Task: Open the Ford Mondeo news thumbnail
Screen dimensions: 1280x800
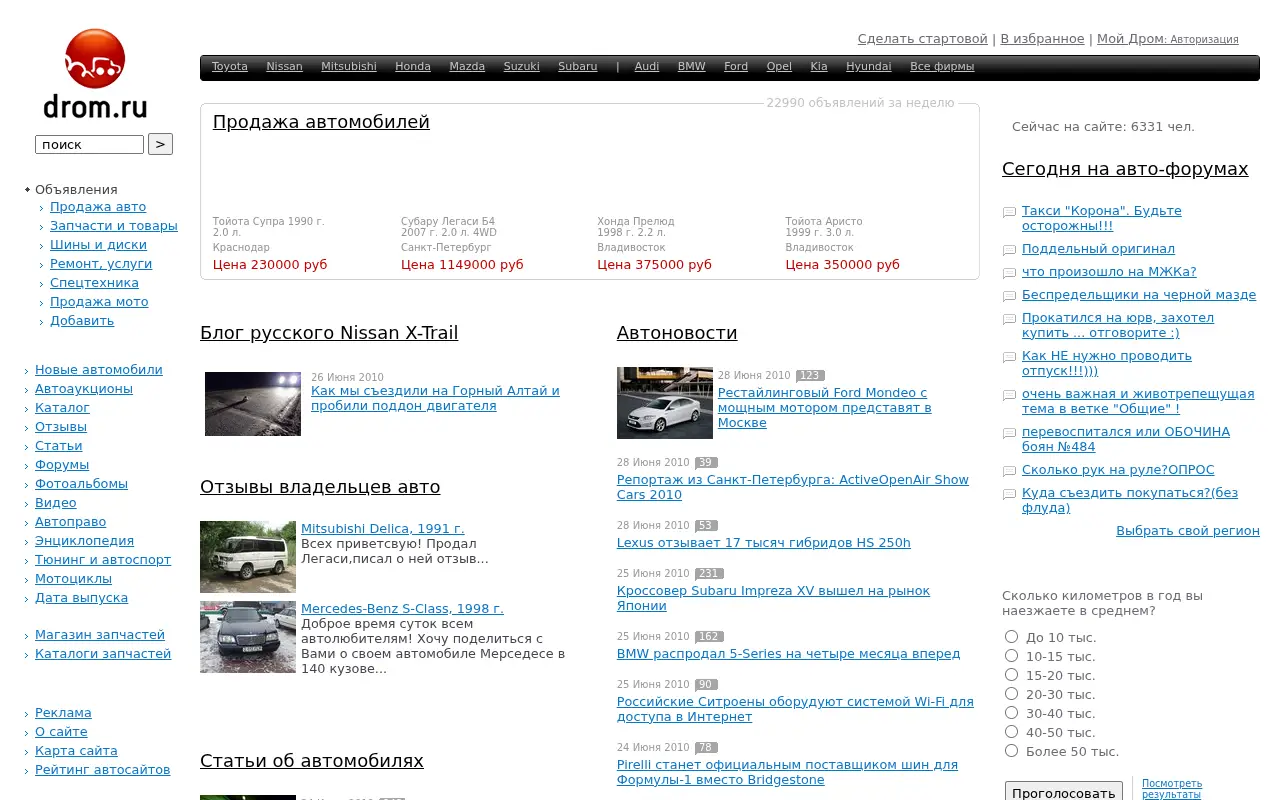Action: (x=665, y=403)
